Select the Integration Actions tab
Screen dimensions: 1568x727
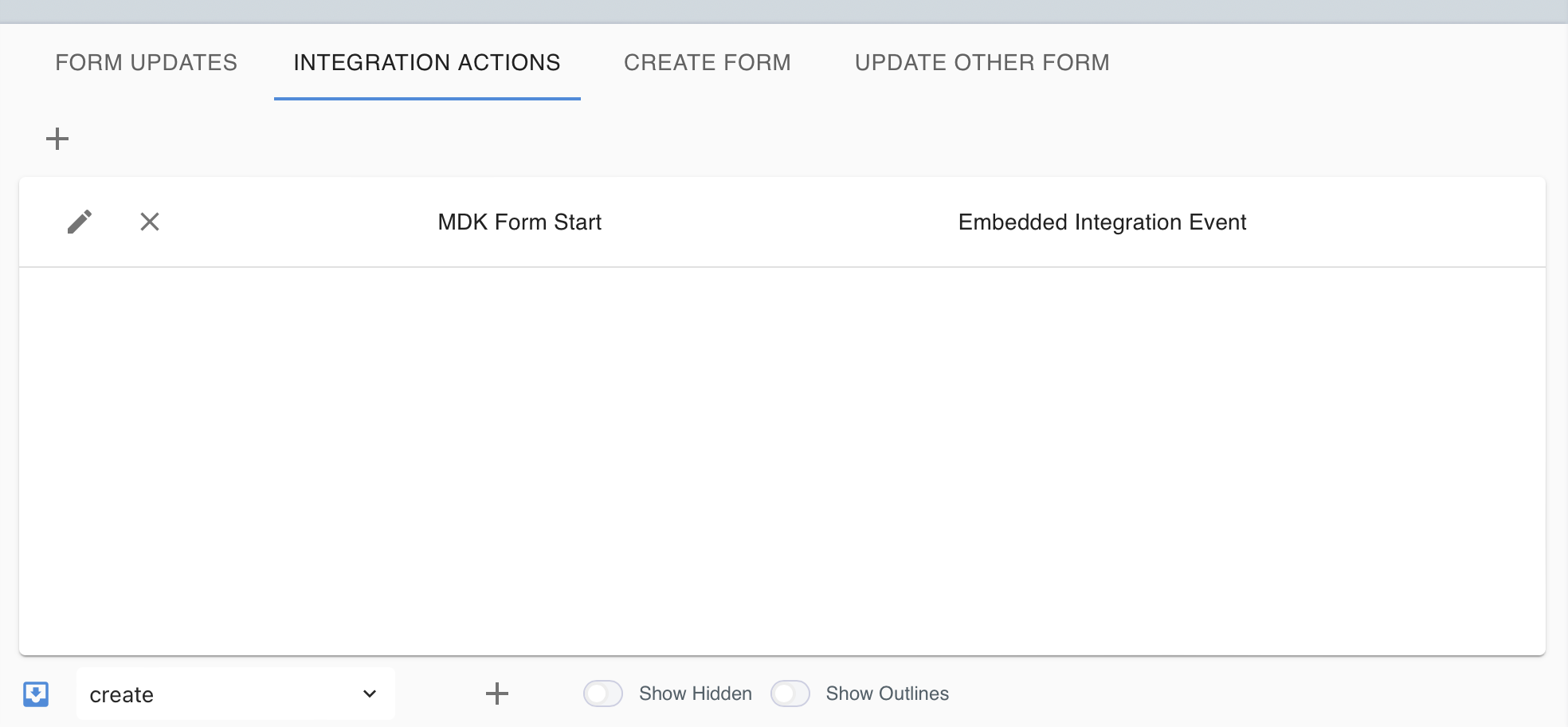427,63
